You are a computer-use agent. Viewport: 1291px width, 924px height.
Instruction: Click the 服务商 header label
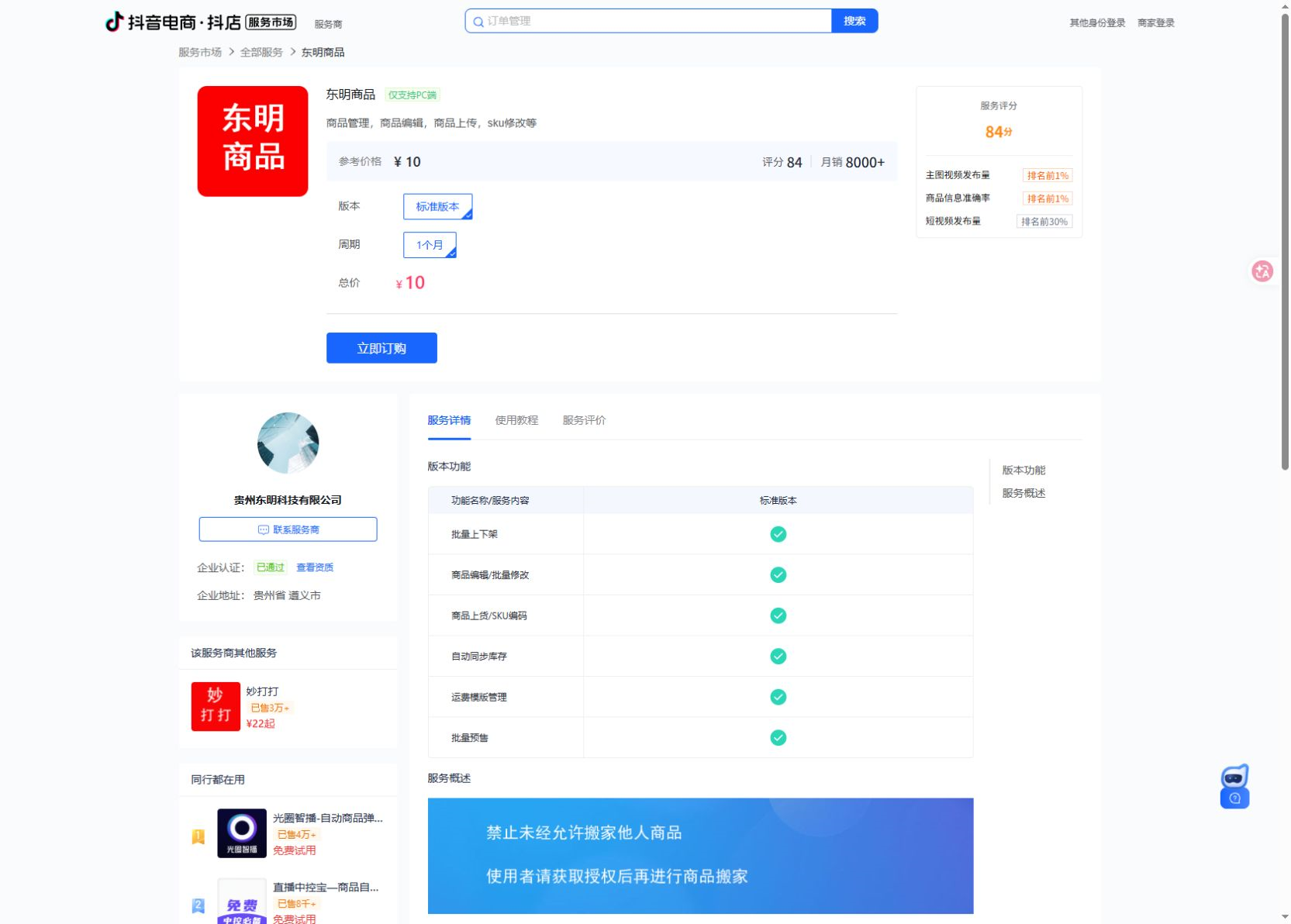click(328, 24)
